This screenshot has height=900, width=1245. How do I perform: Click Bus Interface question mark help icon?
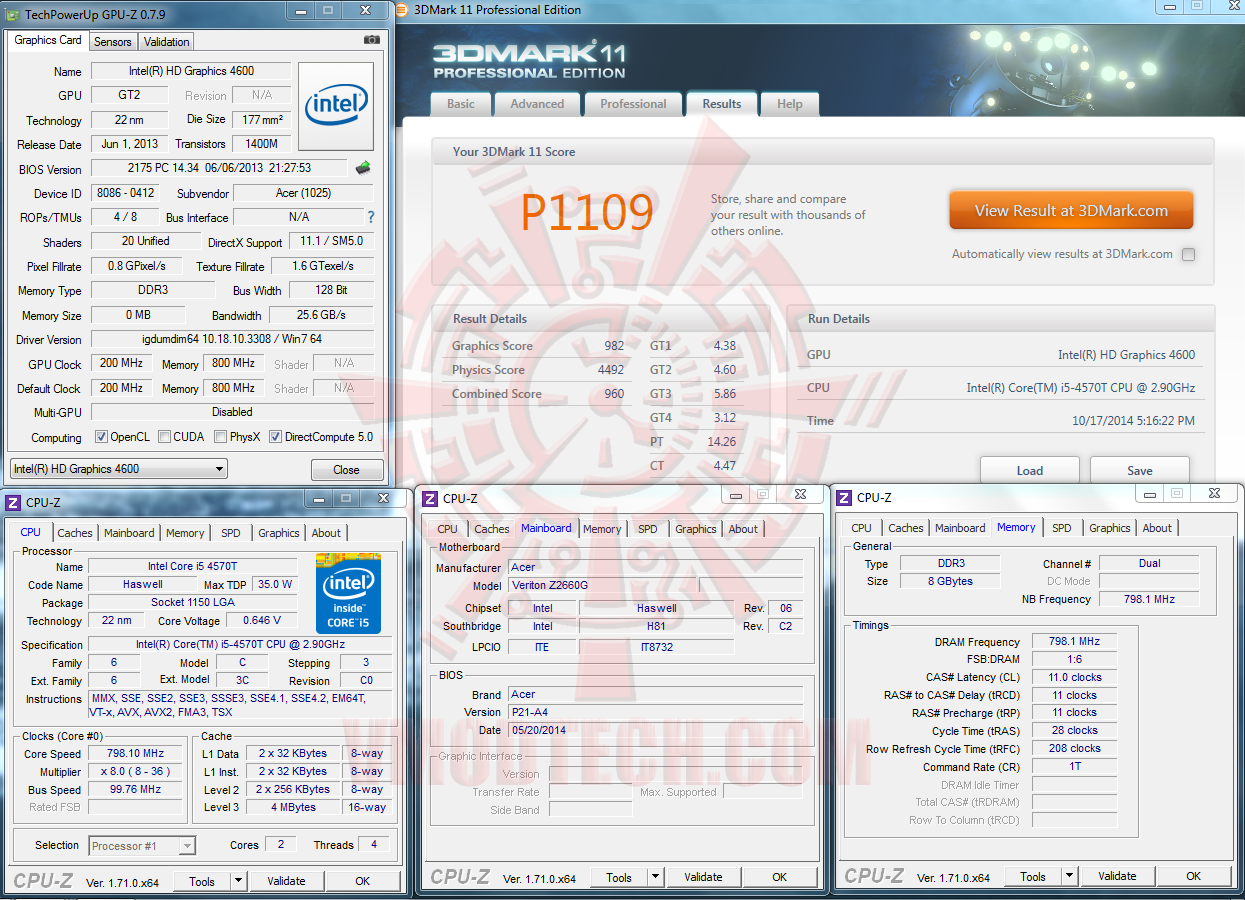(x=371, y=217)
